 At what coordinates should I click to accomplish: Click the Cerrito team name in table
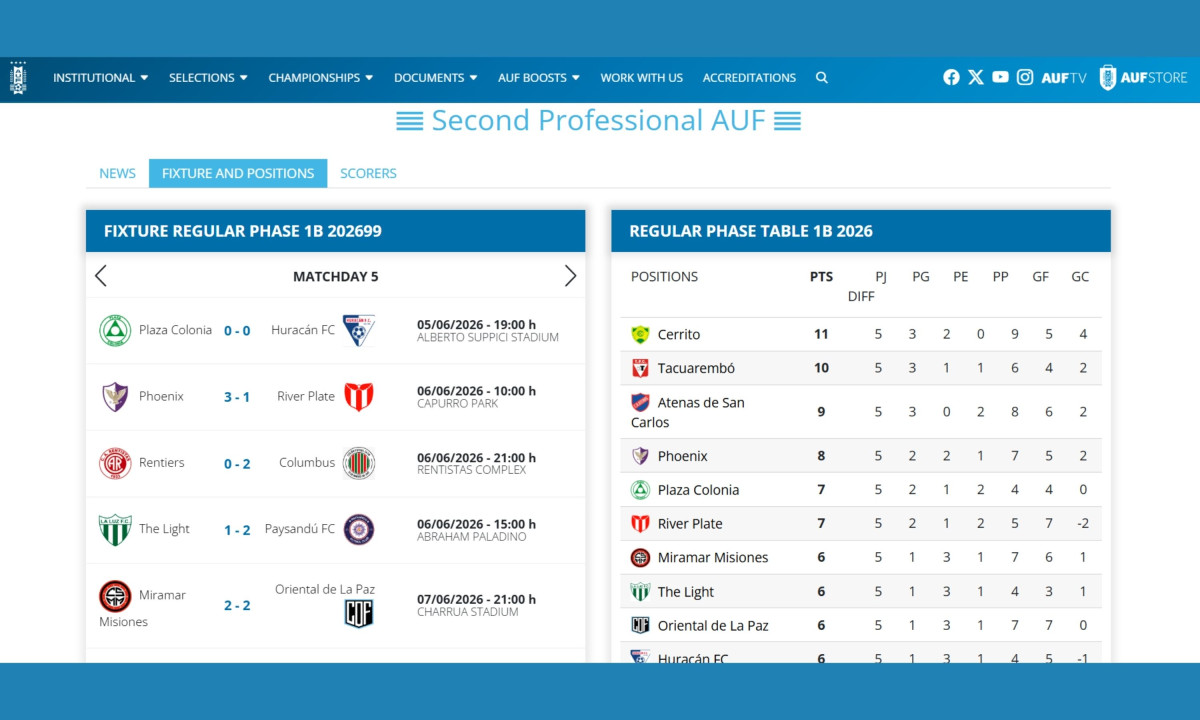pos(679,335)
